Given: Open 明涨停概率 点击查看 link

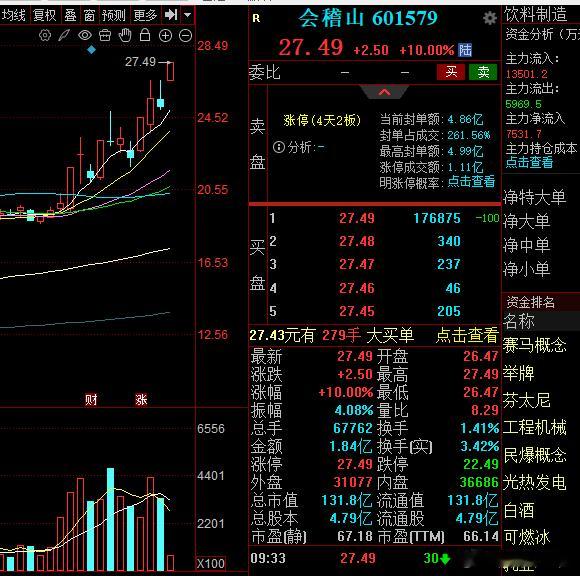Looking at the screenshot, I should [x=471, y=182].
